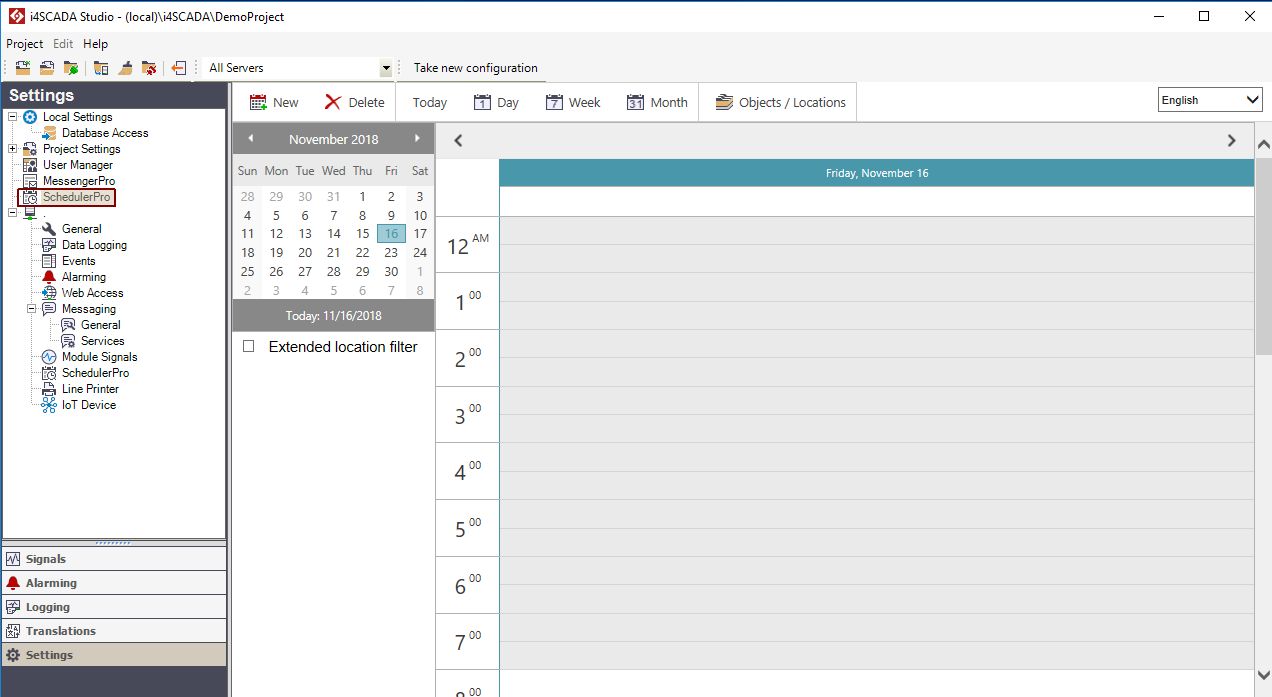This screenshot has height=697, width=1272.
Task: Click the Module Signals waveform icon
Action: (x=49, y=357)
